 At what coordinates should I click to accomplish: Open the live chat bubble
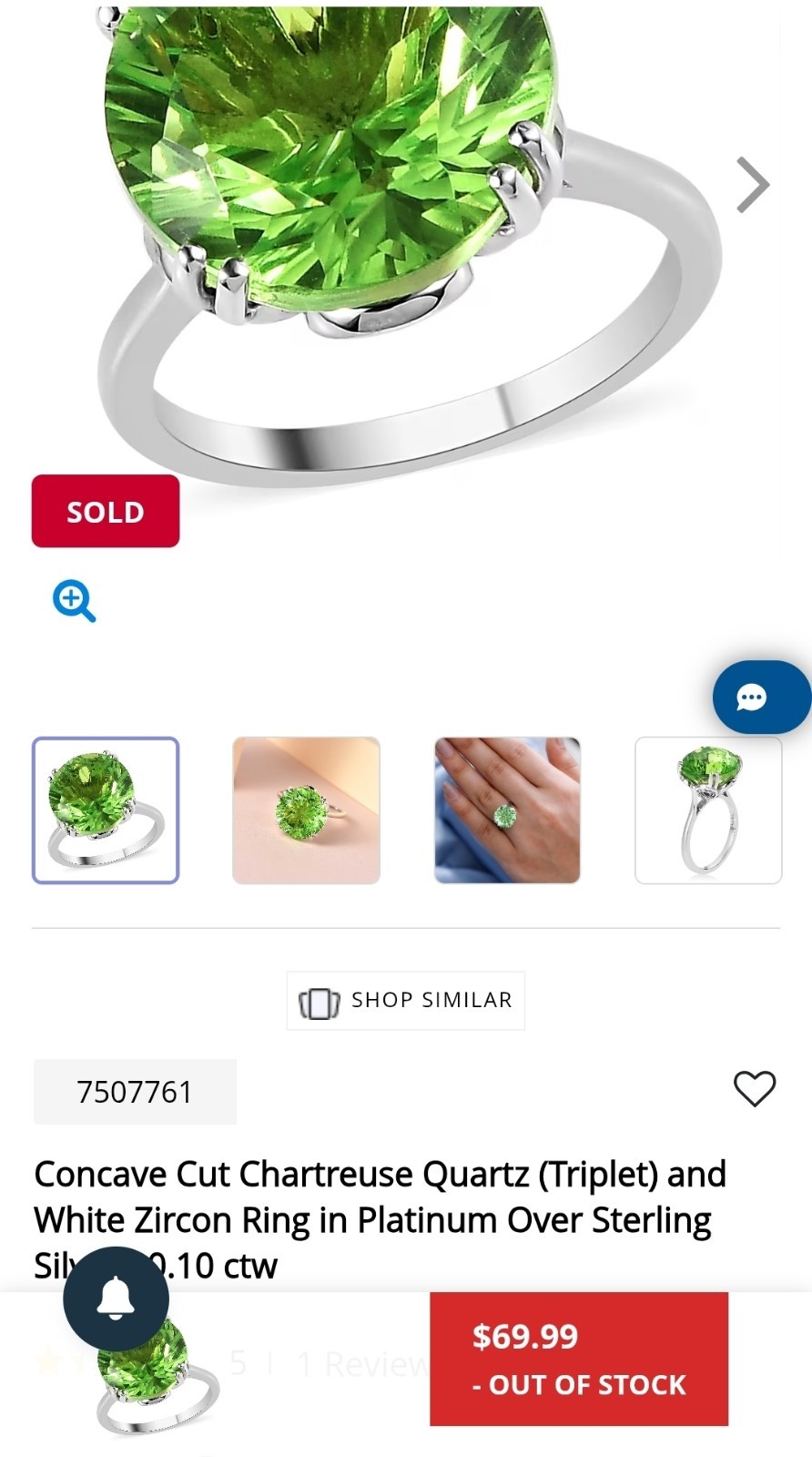click(761, 698)
